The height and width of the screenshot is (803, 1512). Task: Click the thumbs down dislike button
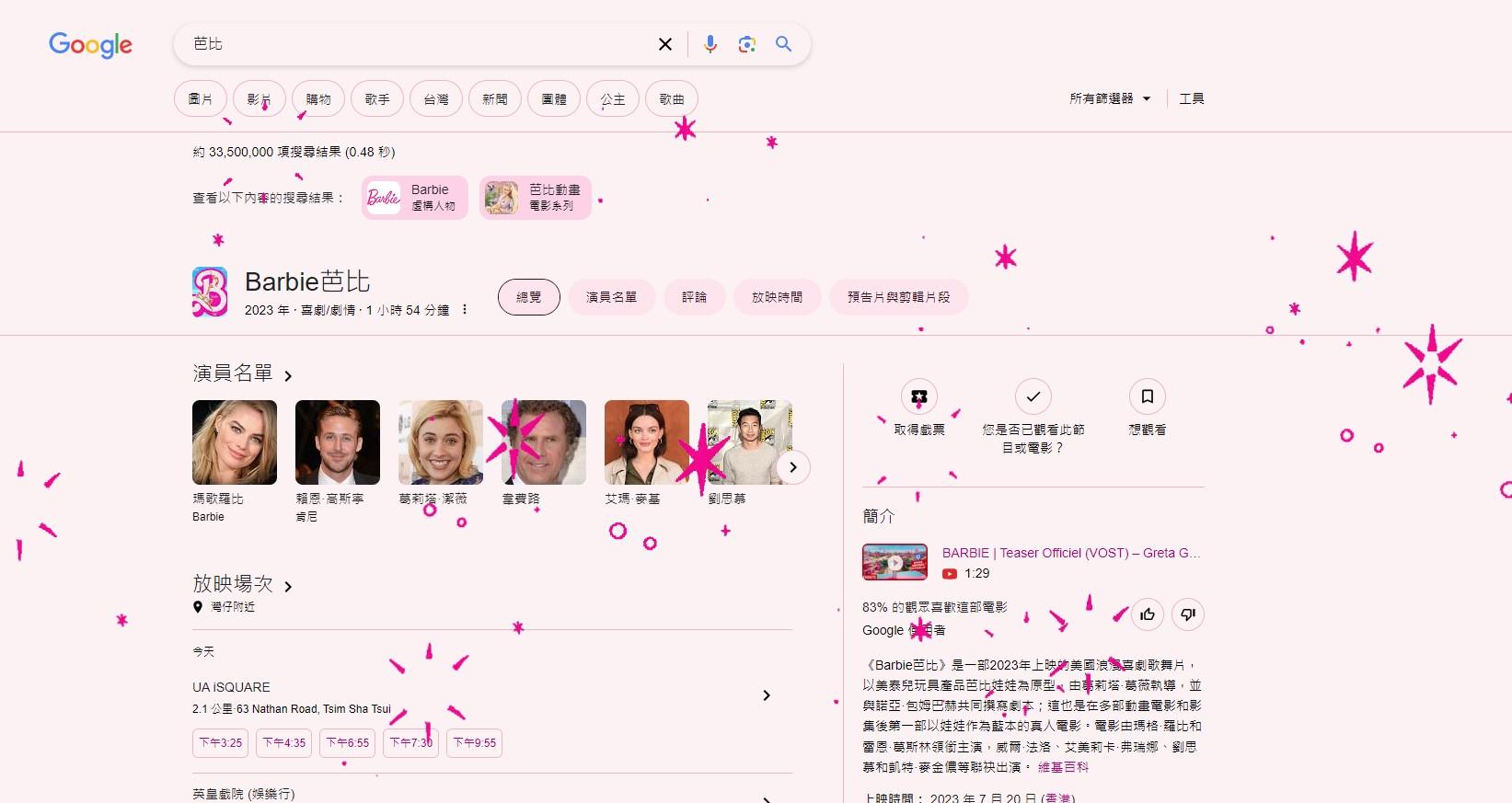tap(1188, 614)
